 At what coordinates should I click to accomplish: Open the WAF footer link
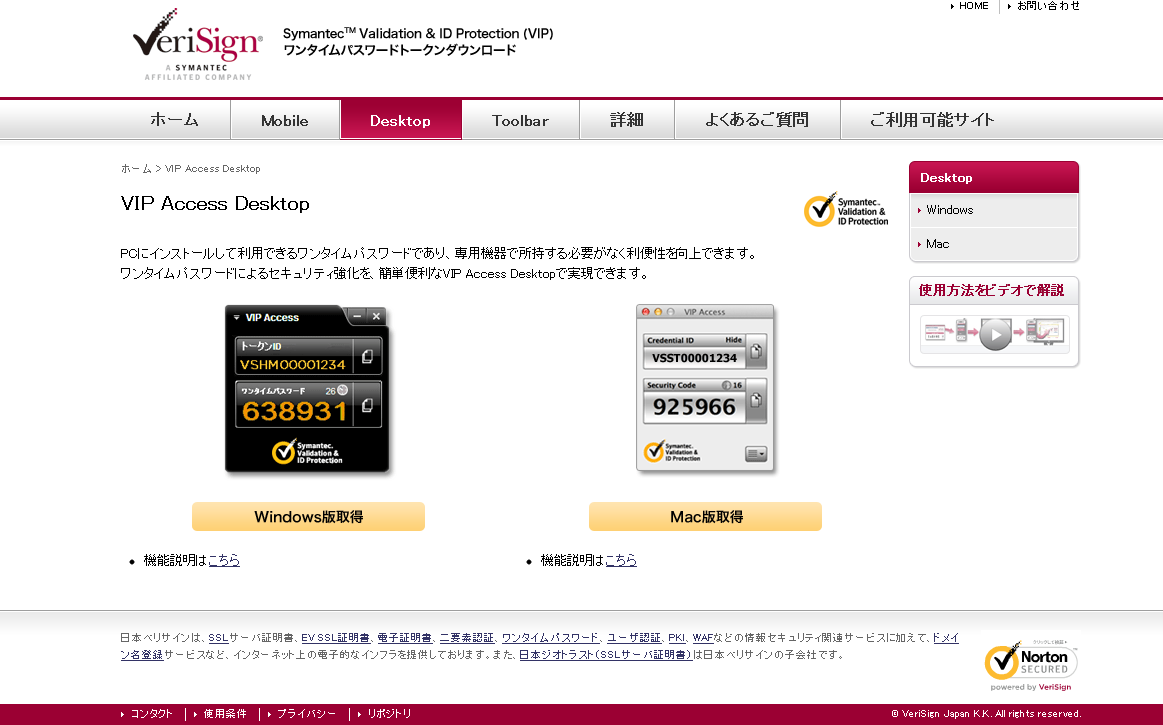tap(702, 637)
